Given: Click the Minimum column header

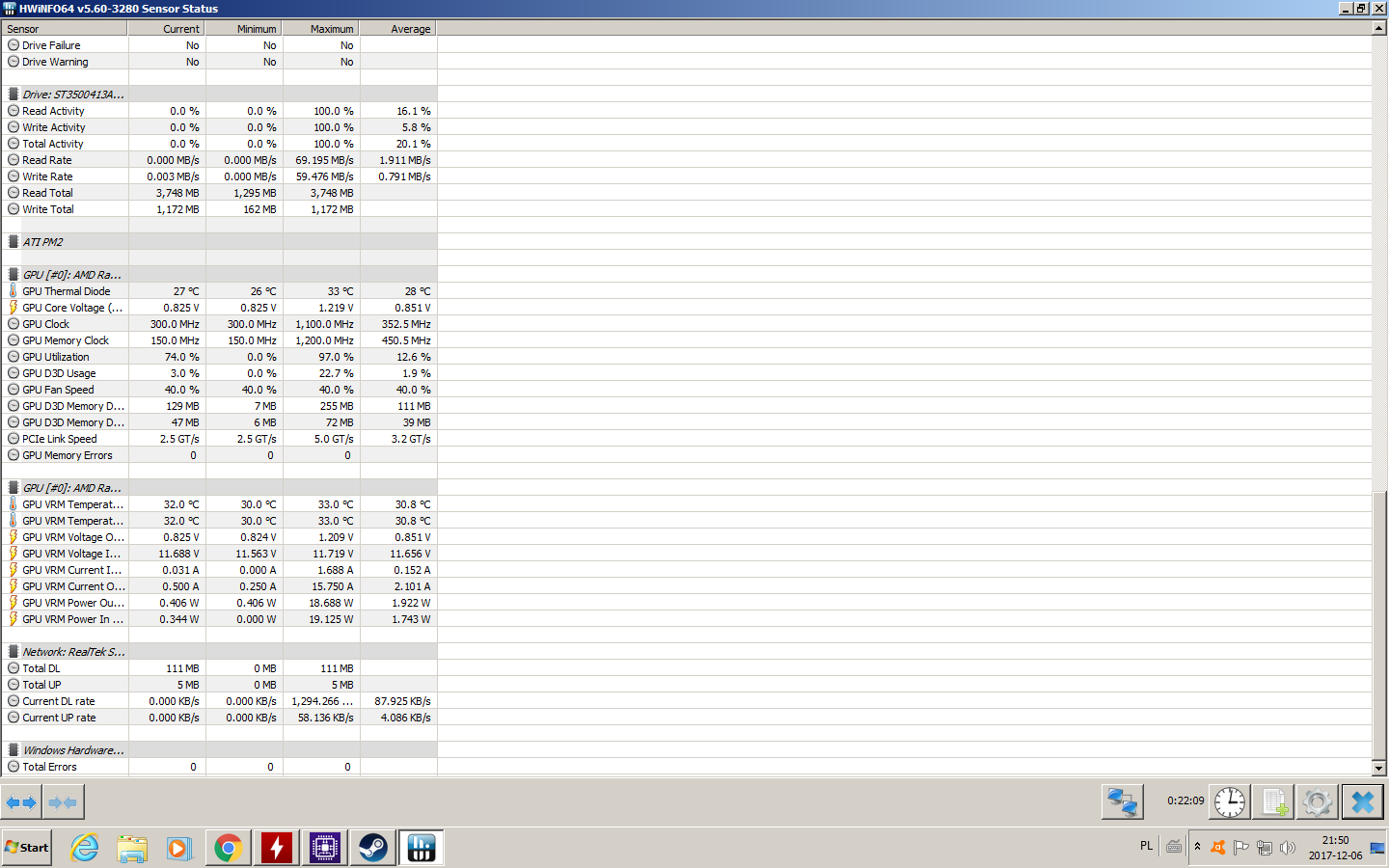Looking at the screenshot, I should point(244,29).
